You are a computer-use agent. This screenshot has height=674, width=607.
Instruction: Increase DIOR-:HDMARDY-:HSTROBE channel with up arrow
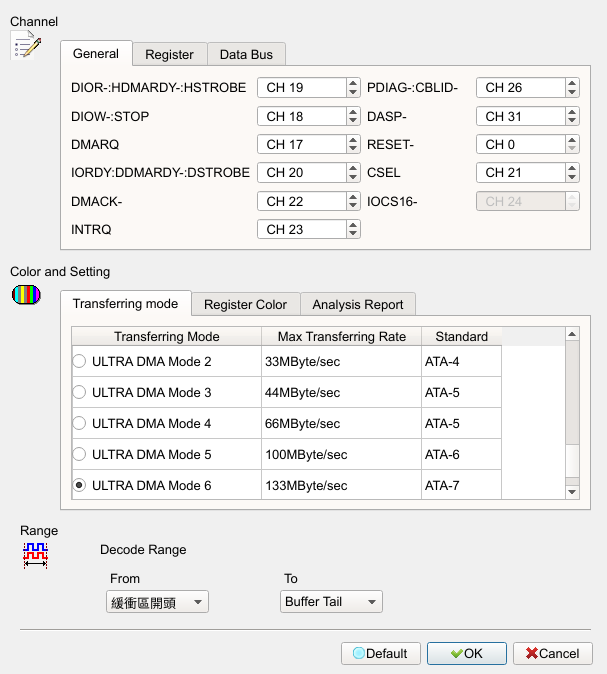tap(353, 83)
